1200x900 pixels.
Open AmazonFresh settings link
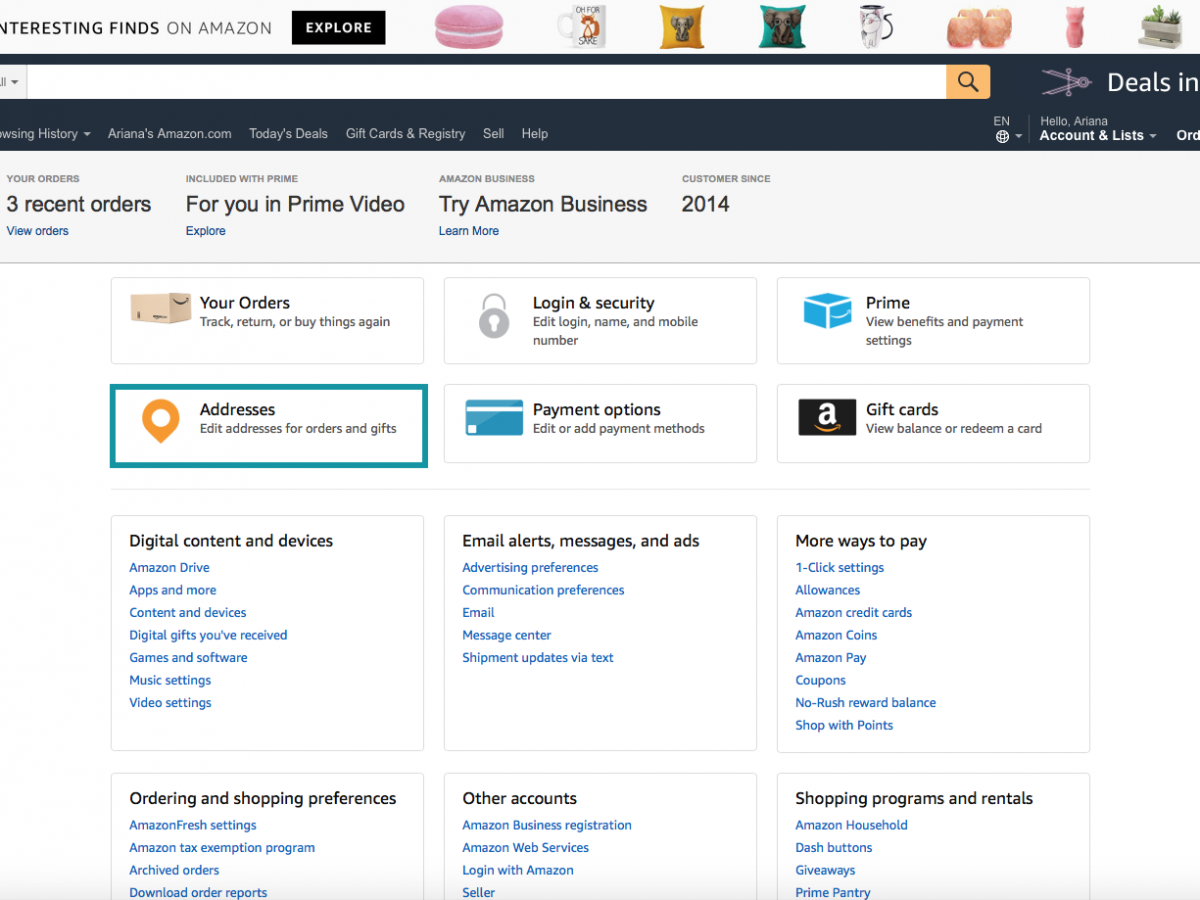click(x=193, y=825)
